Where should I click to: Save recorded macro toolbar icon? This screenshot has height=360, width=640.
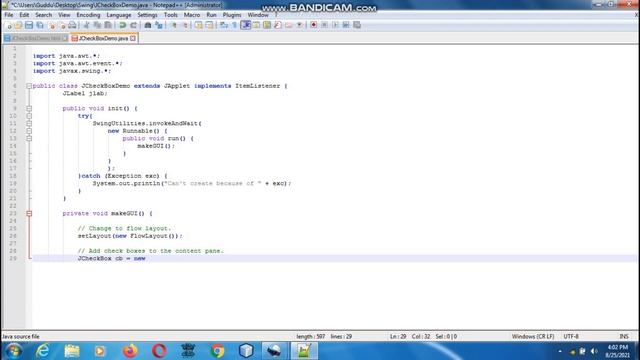pyautogui.click(x=357, y=25)
